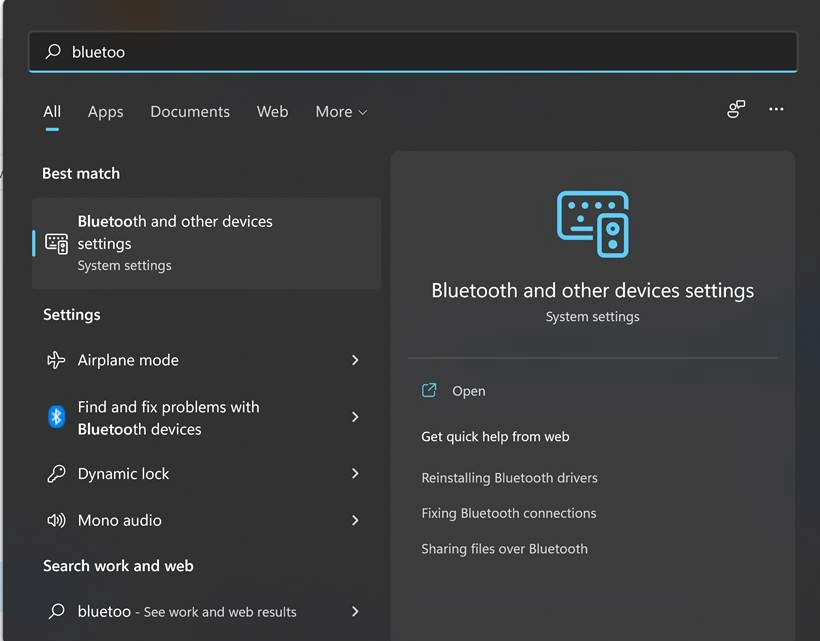Click the 'Search work and web' header
The width and height of the screenshot is (820, 641).
coord(118,566)
